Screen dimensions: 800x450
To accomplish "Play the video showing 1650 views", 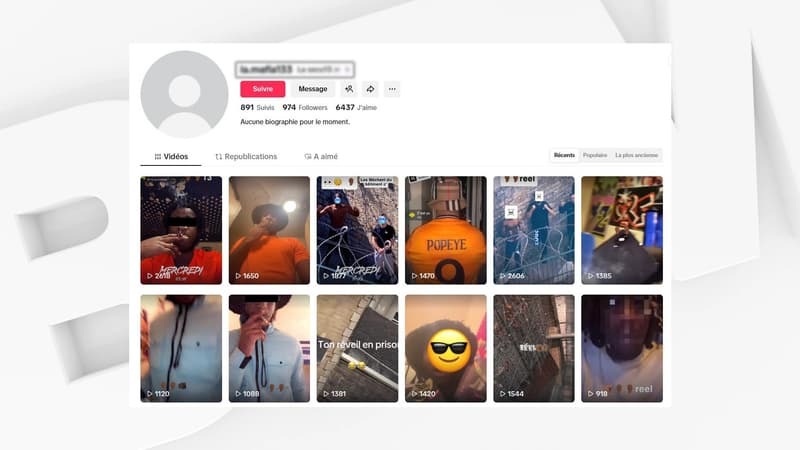I will (269, 230).
